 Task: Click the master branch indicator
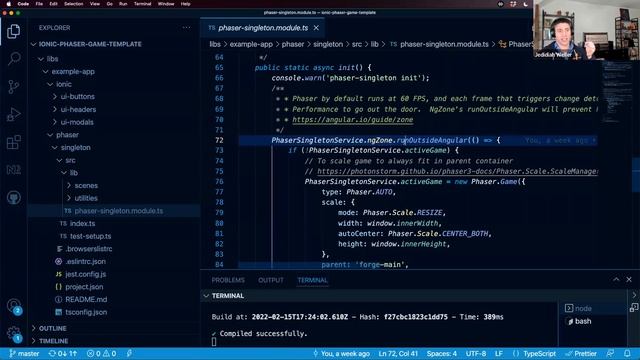pyautogui.click(x=24, y=353)
